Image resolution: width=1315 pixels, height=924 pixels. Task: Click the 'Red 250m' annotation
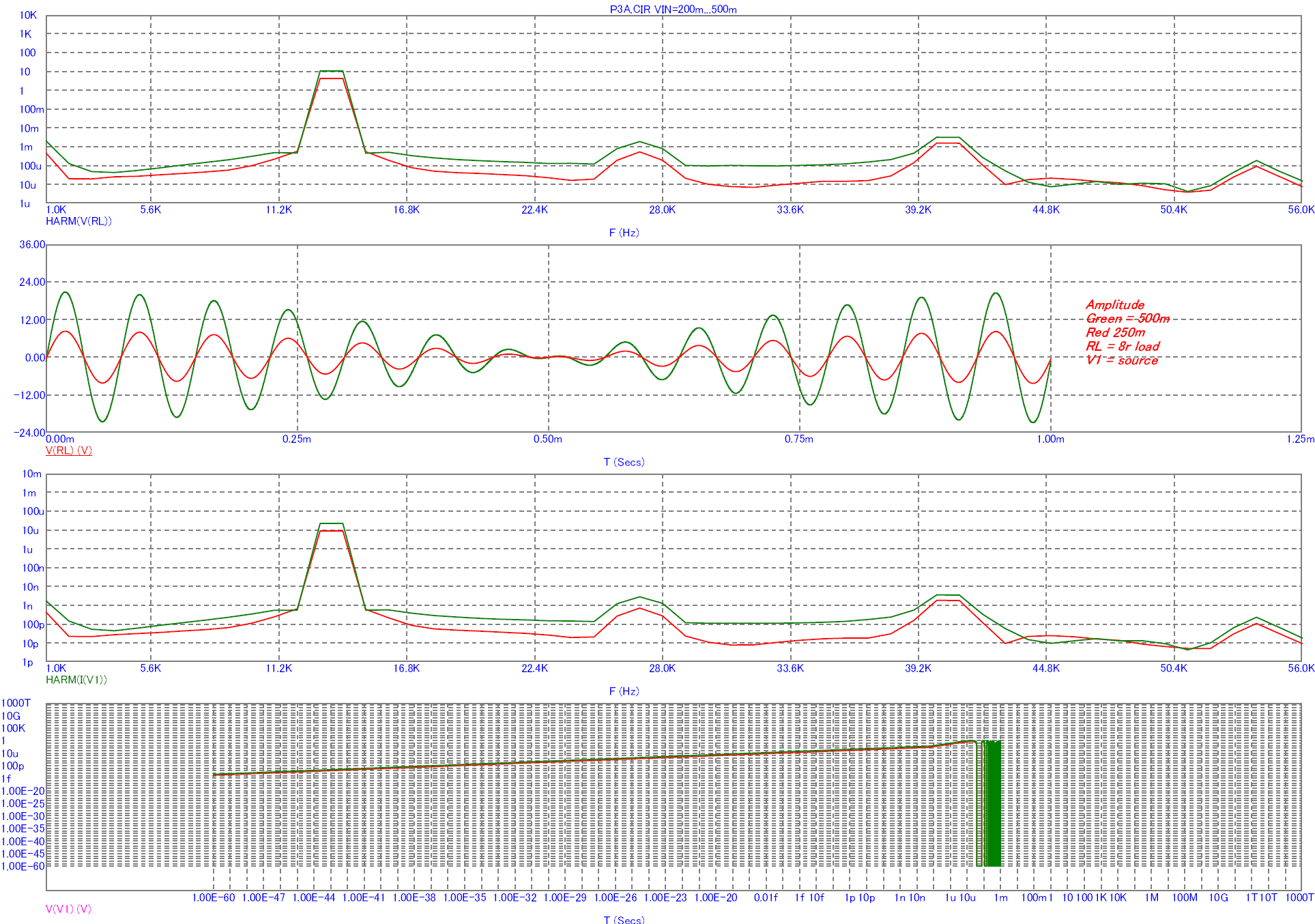[1116, 332]
